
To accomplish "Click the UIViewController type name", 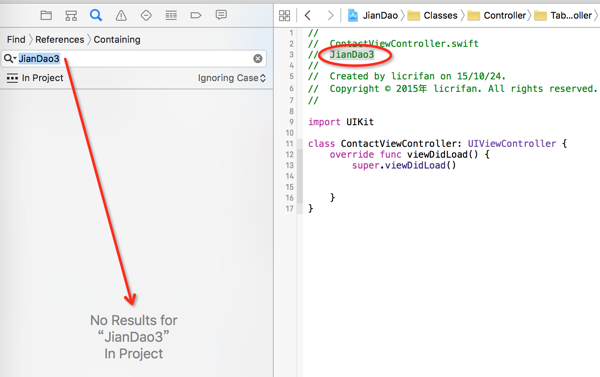I will 512,144.
